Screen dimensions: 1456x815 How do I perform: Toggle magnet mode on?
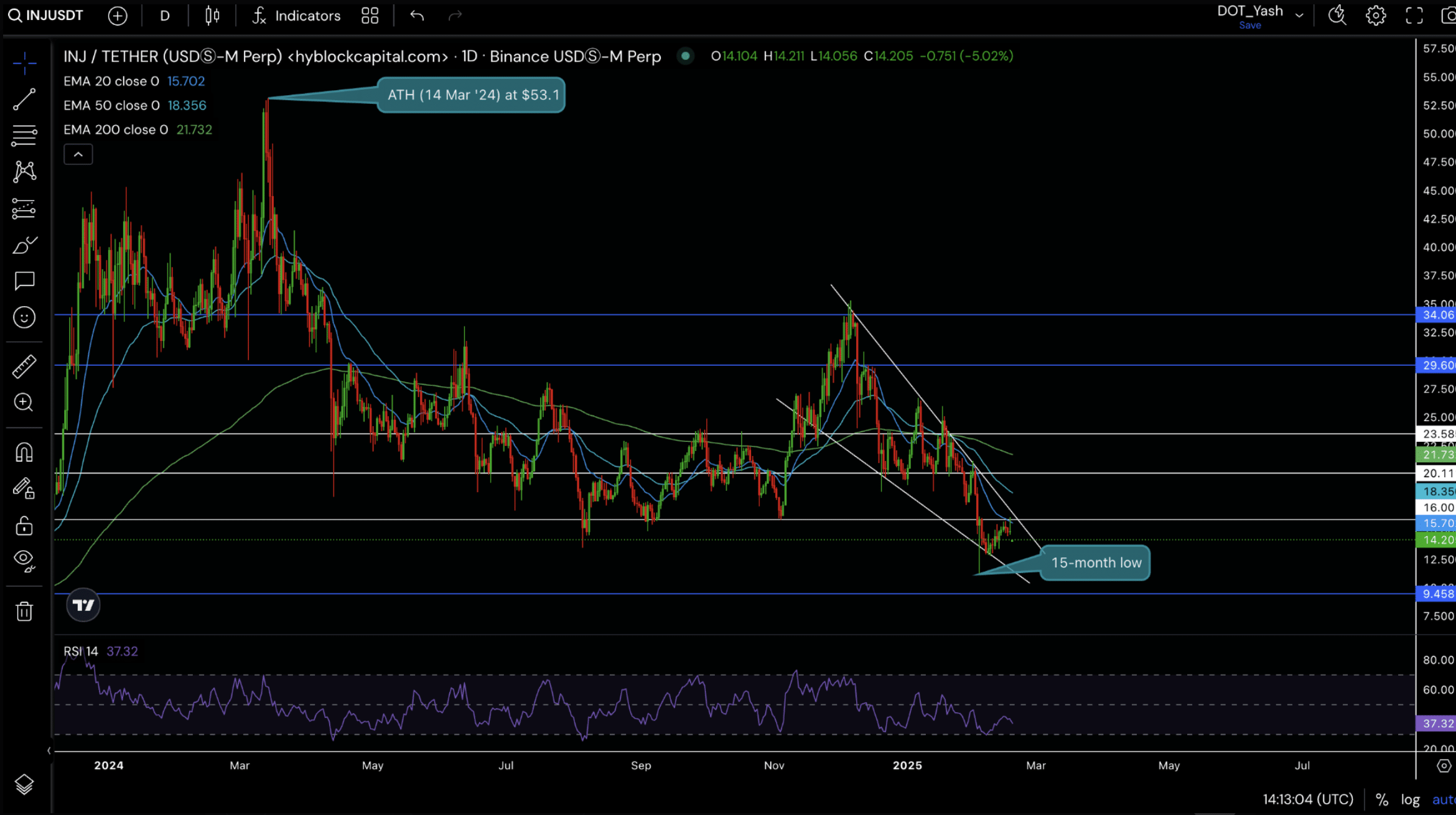pyautogui.click(x=24, y=452)
